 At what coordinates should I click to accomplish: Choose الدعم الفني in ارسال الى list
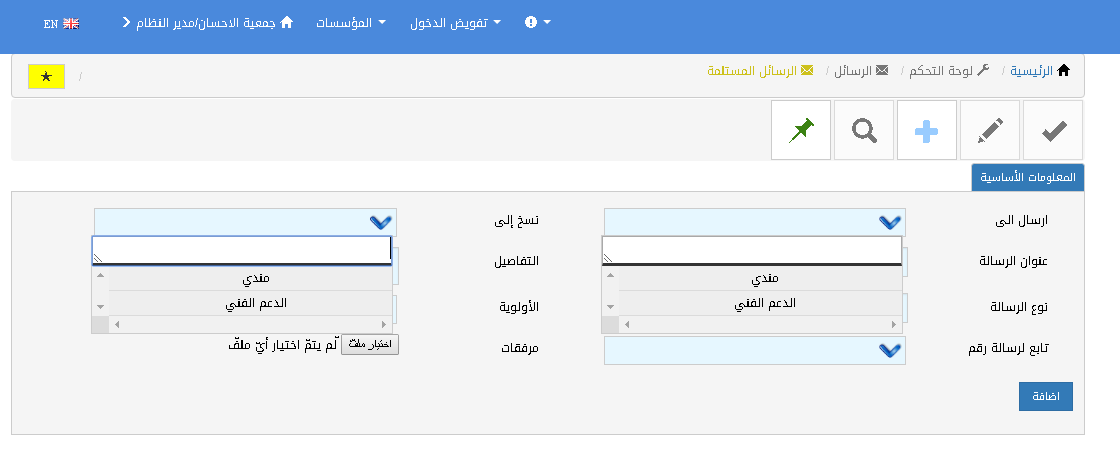tap(761, 302)
